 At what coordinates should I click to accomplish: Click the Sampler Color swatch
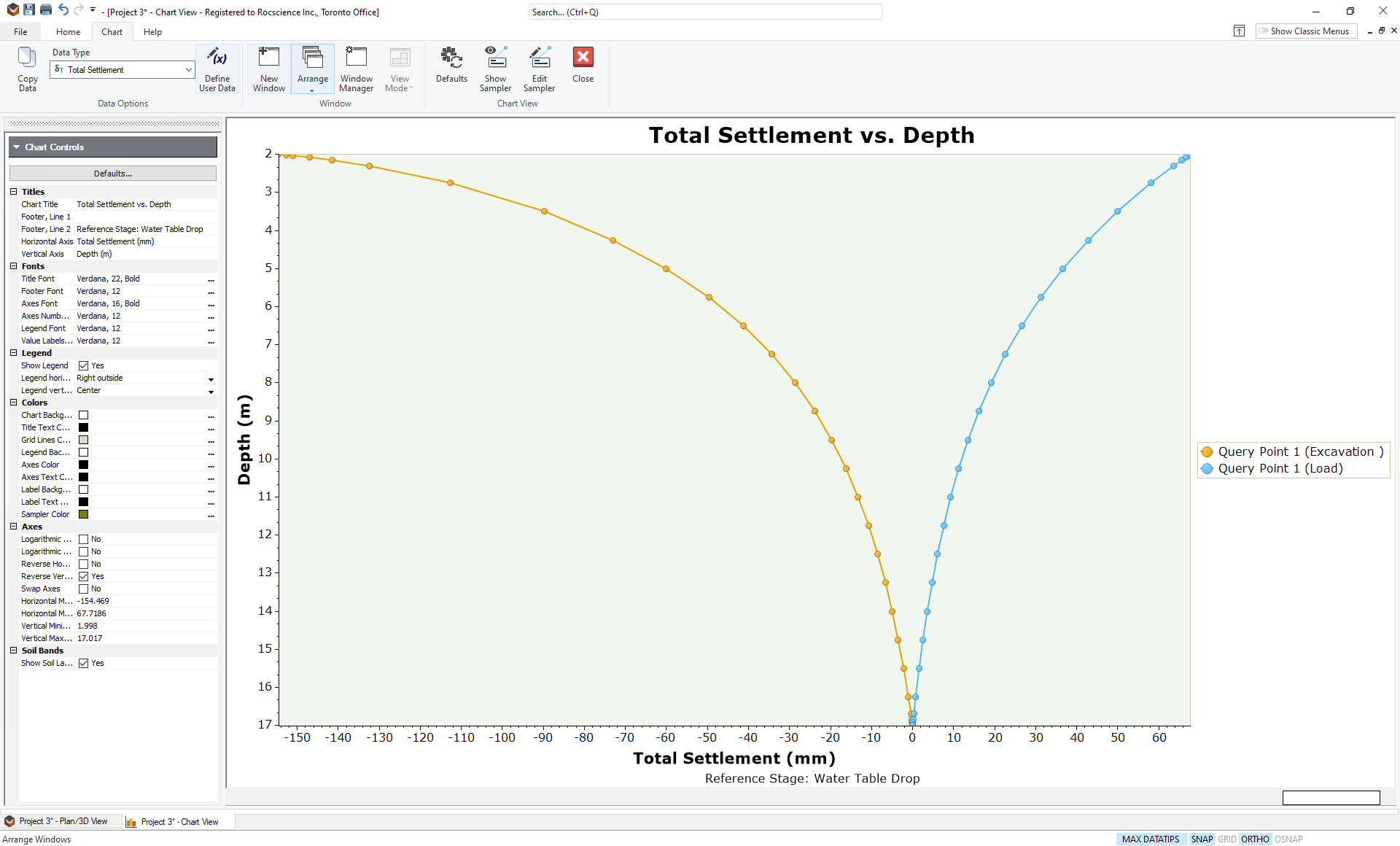82,514
